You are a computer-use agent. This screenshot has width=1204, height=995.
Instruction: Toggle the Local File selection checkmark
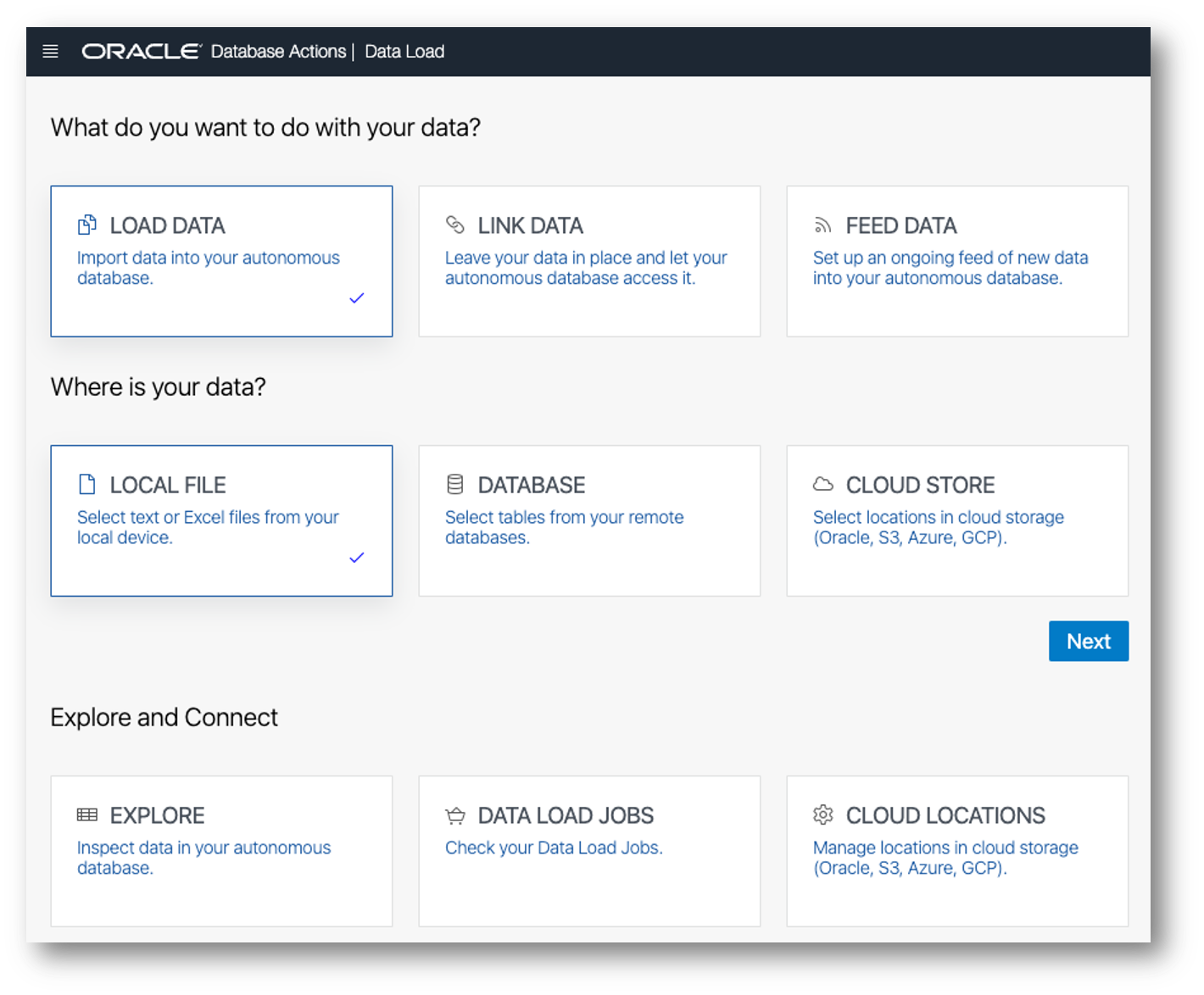click(357, 558)
